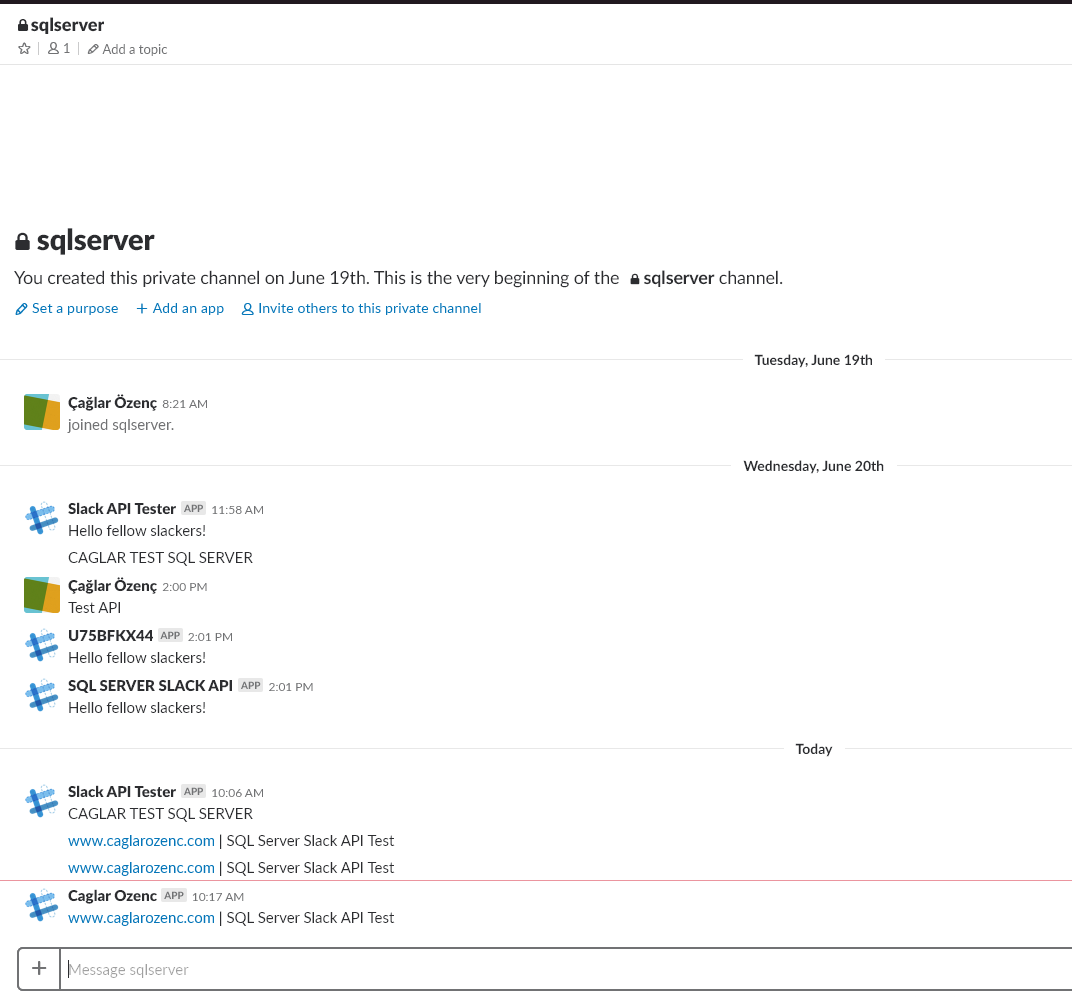Click Invite others to this private channel
Screen dimensions: 1072x997
362,308
